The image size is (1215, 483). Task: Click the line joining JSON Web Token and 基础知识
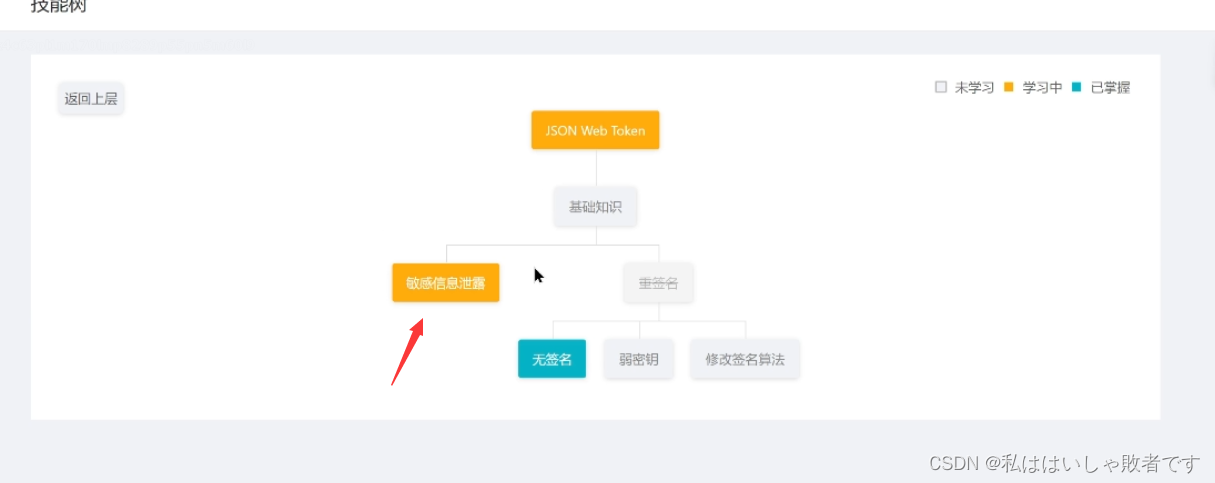(x=596, y=168)
